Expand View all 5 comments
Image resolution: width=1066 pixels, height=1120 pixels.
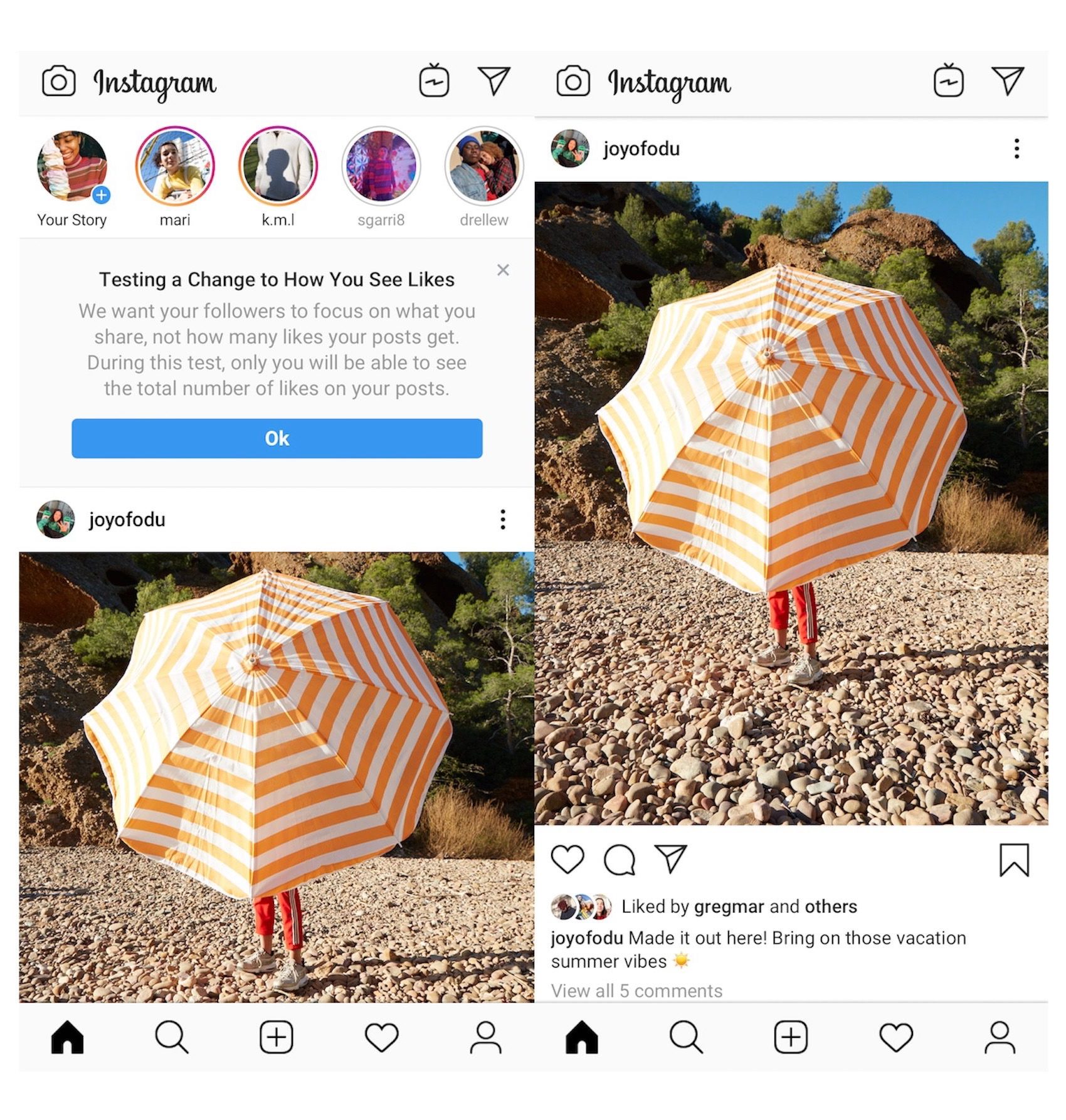(x=636, y=991)
